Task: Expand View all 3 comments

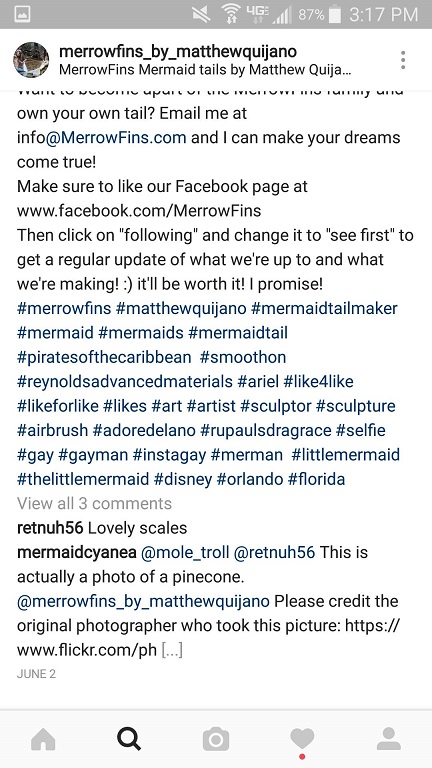Action: pyautogui.click(x=95, y=504)
